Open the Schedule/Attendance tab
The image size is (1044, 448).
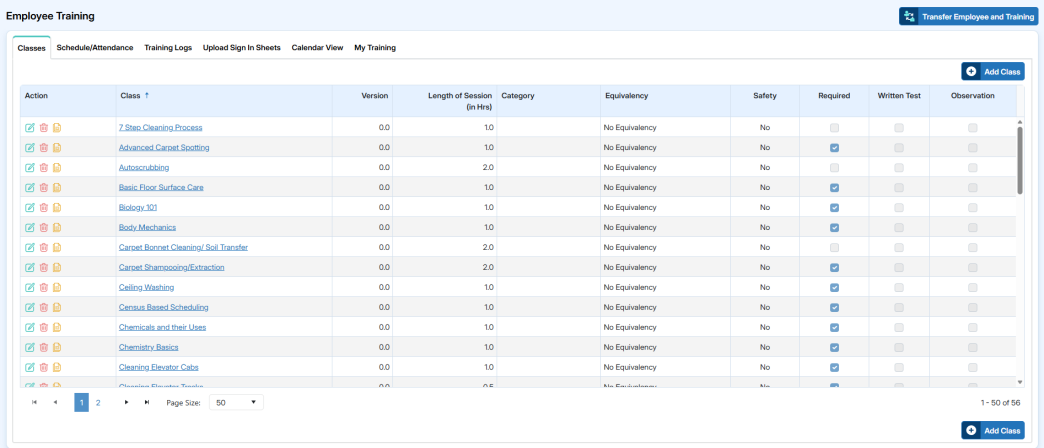(x=95, y=48)
